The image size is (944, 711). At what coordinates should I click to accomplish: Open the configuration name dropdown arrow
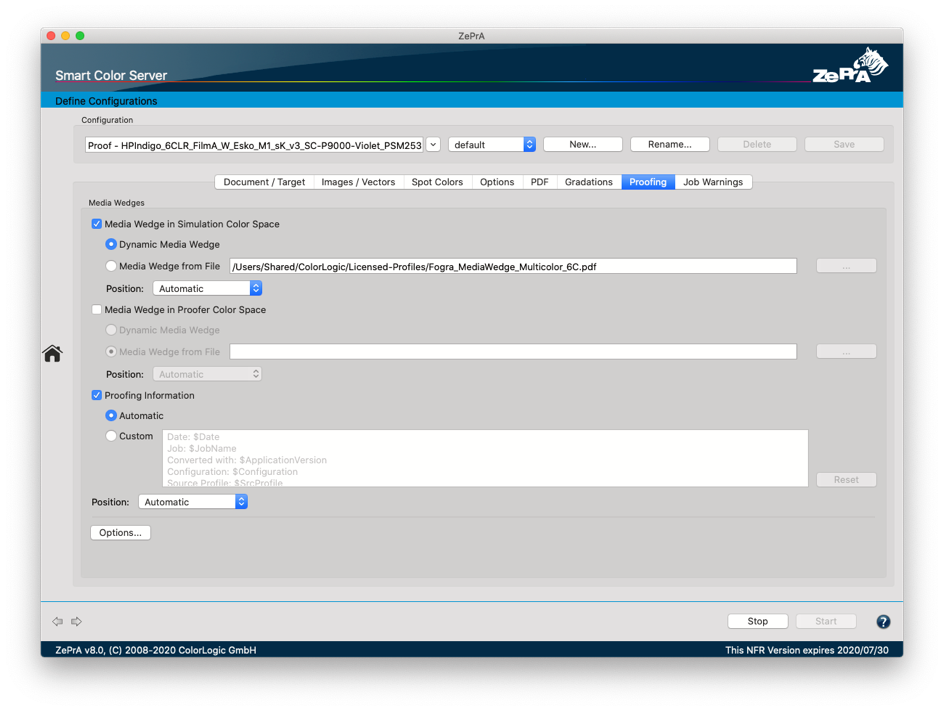pyautogui.click(x=433, y=144)
